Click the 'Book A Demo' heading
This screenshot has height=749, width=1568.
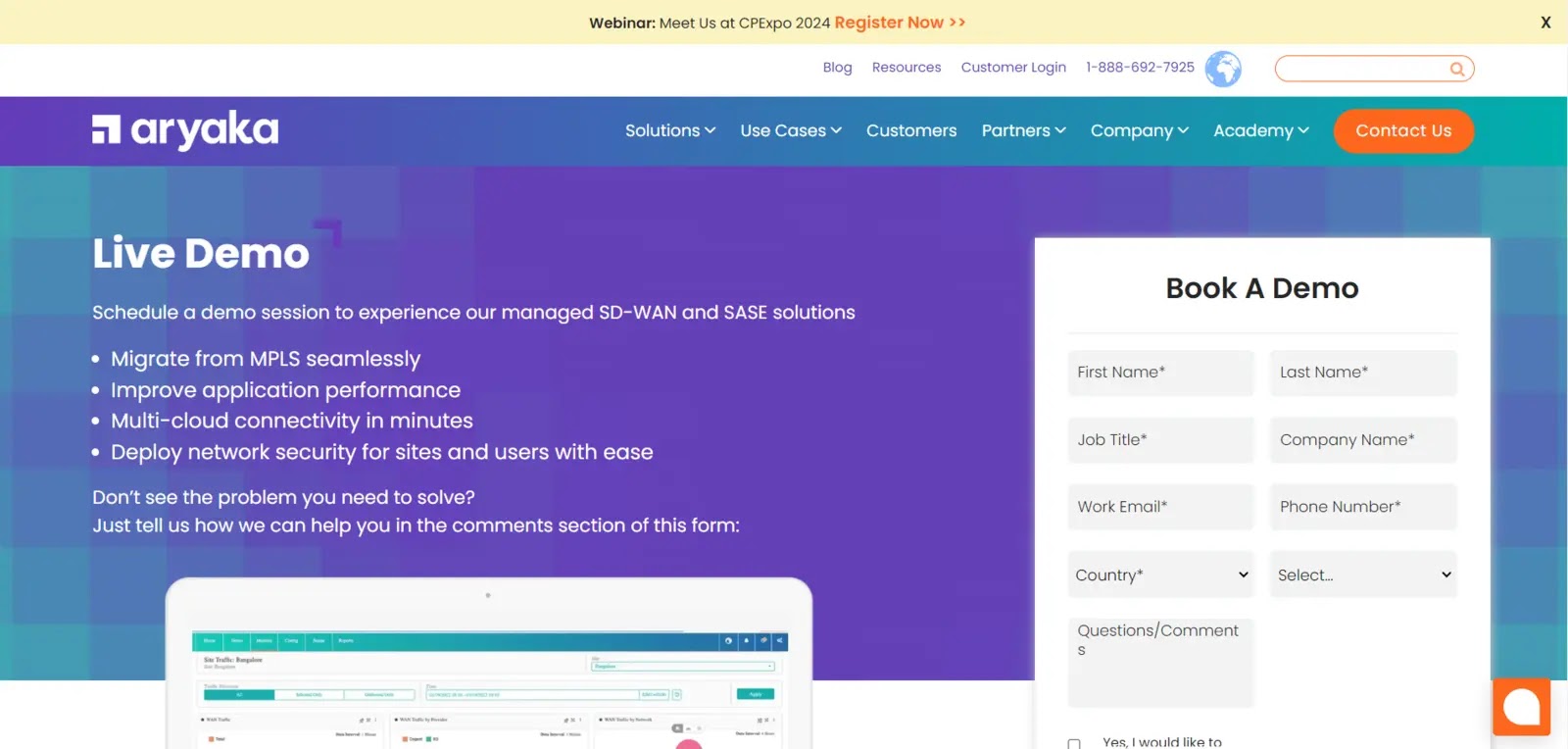1262,288
